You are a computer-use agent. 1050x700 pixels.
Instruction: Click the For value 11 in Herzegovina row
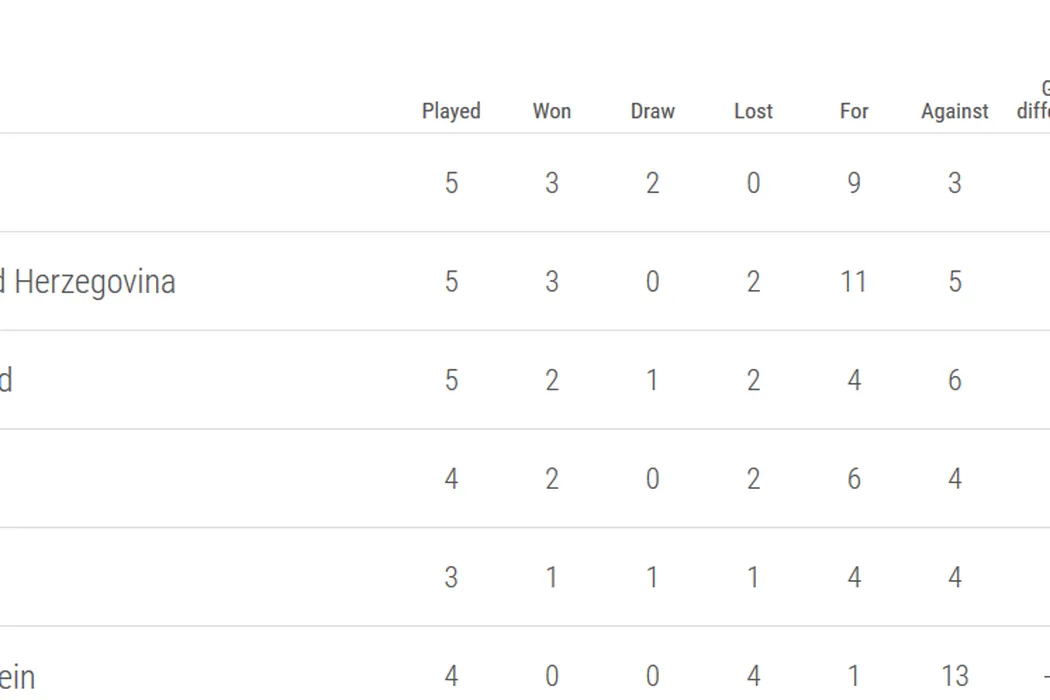[853, 282]
